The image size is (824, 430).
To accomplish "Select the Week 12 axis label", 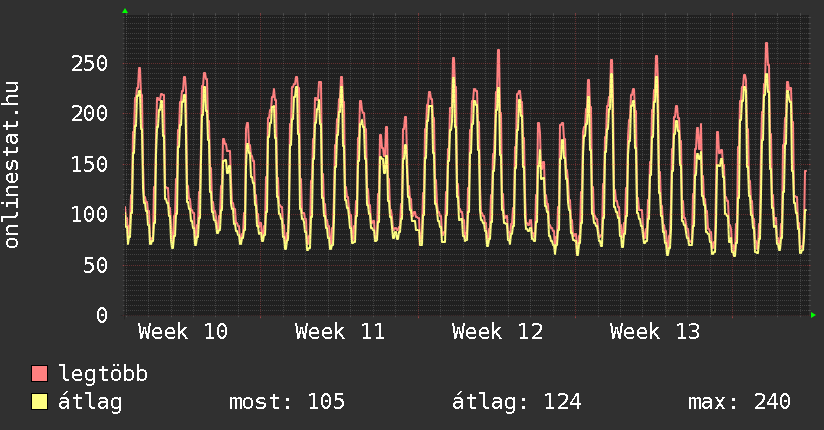I will point(497,331).
